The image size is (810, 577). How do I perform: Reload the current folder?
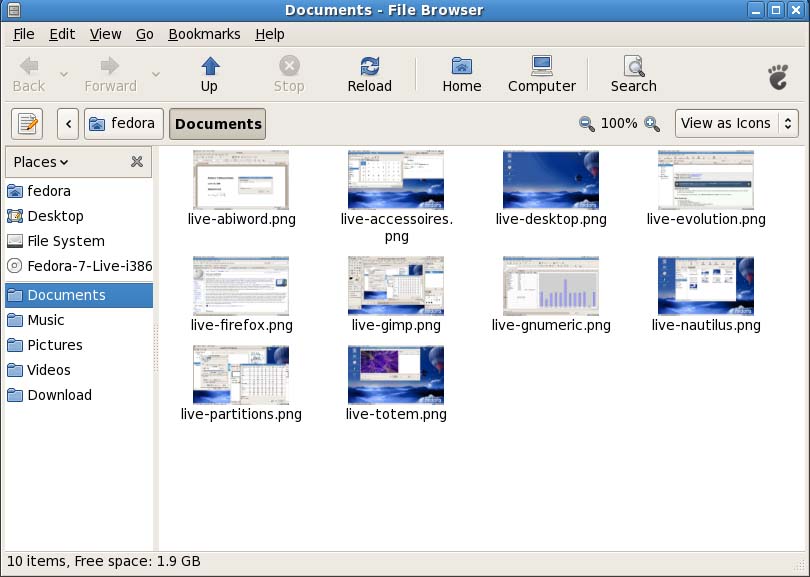click(x=369, y=67)
